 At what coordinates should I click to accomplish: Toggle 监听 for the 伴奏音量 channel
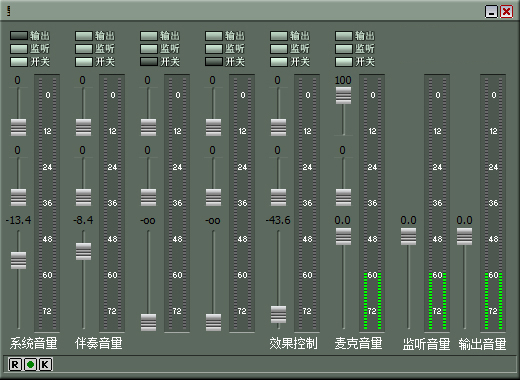pos(84,49)
